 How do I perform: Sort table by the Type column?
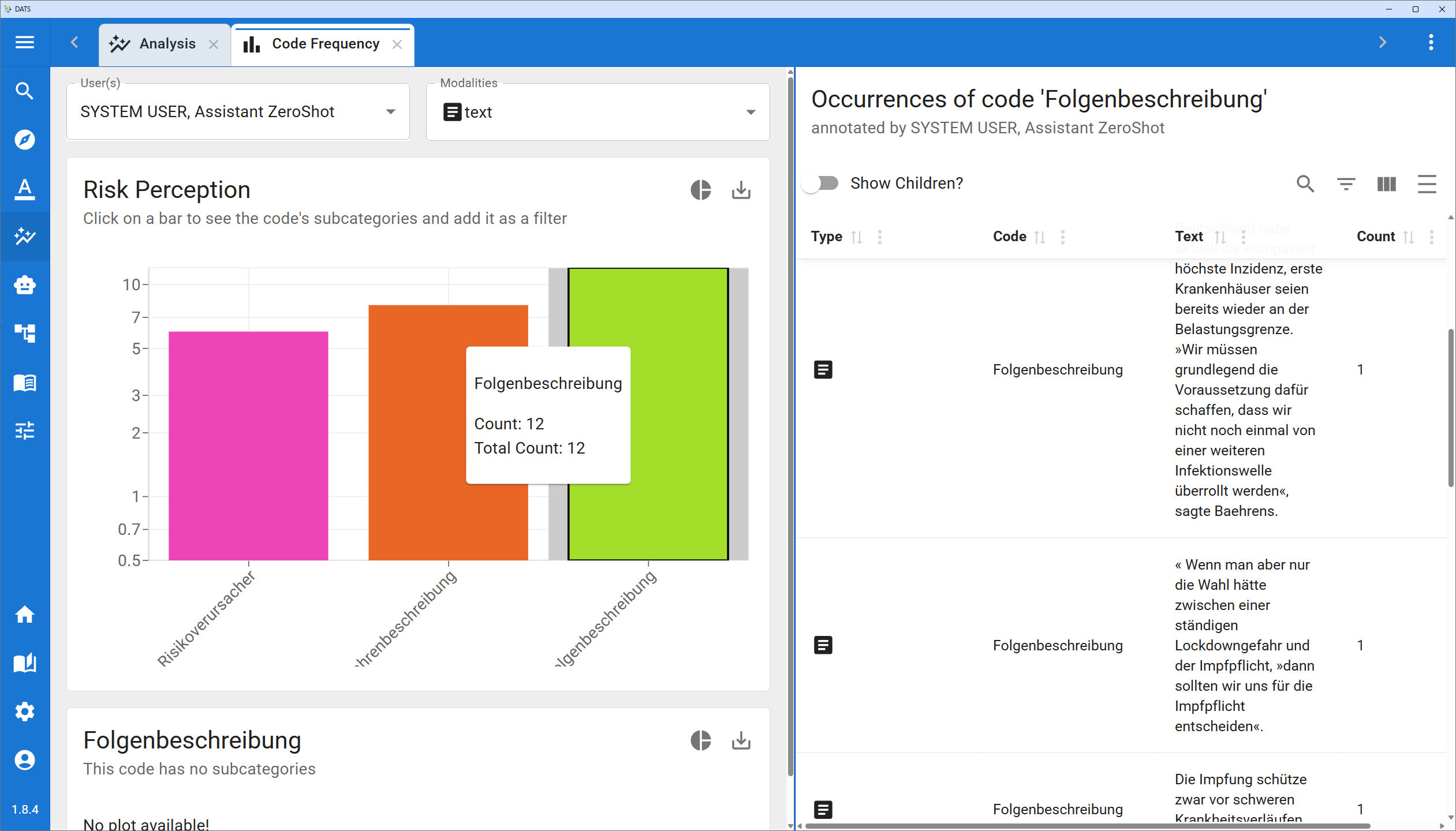857,237
